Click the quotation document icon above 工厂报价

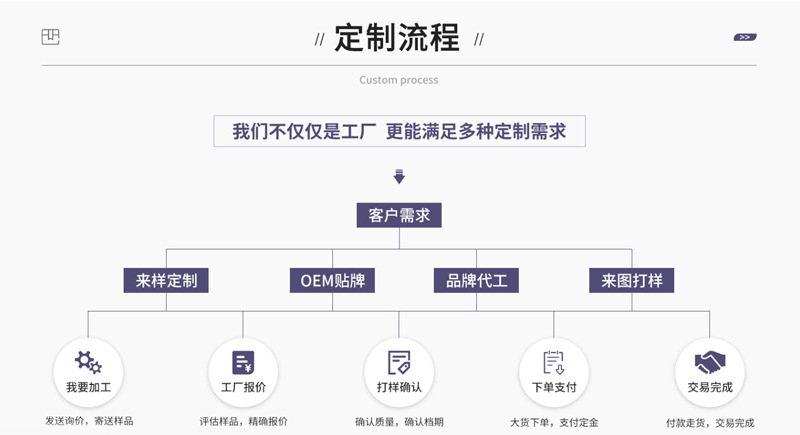(243, 363)
